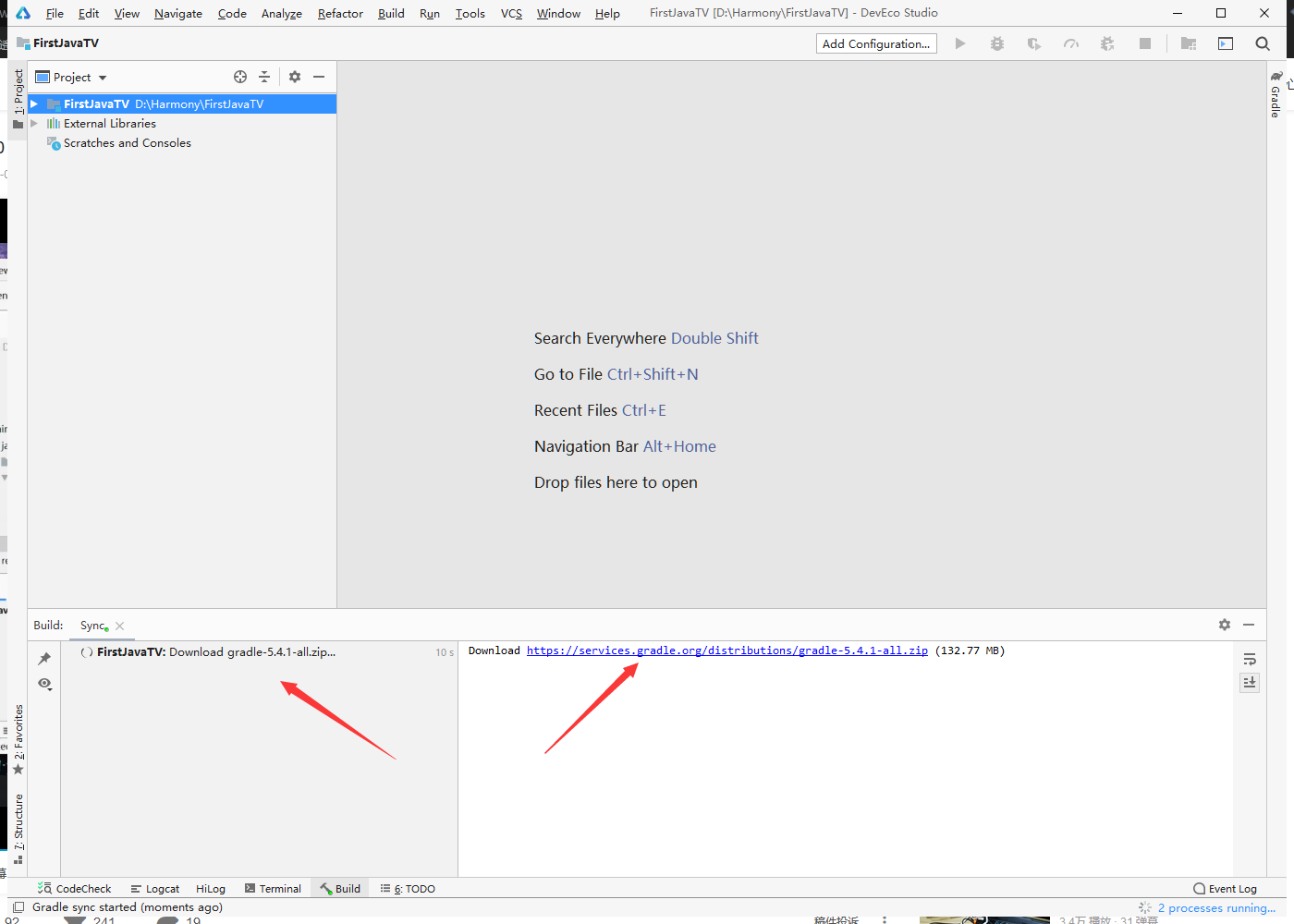Toggle soft-wrap in Build output
Image resolution: width=1294 pixels, height=924 pixels.
1250,659
